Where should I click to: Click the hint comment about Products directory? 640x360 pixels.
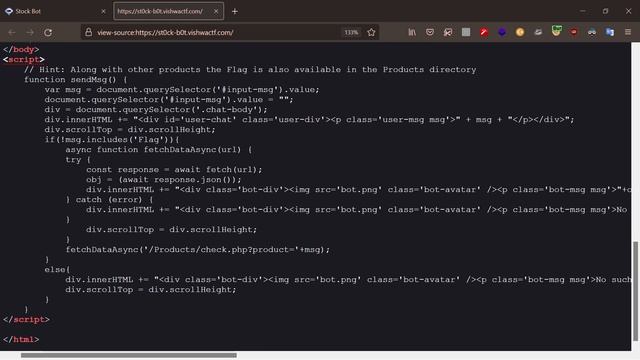click(250, 70)
